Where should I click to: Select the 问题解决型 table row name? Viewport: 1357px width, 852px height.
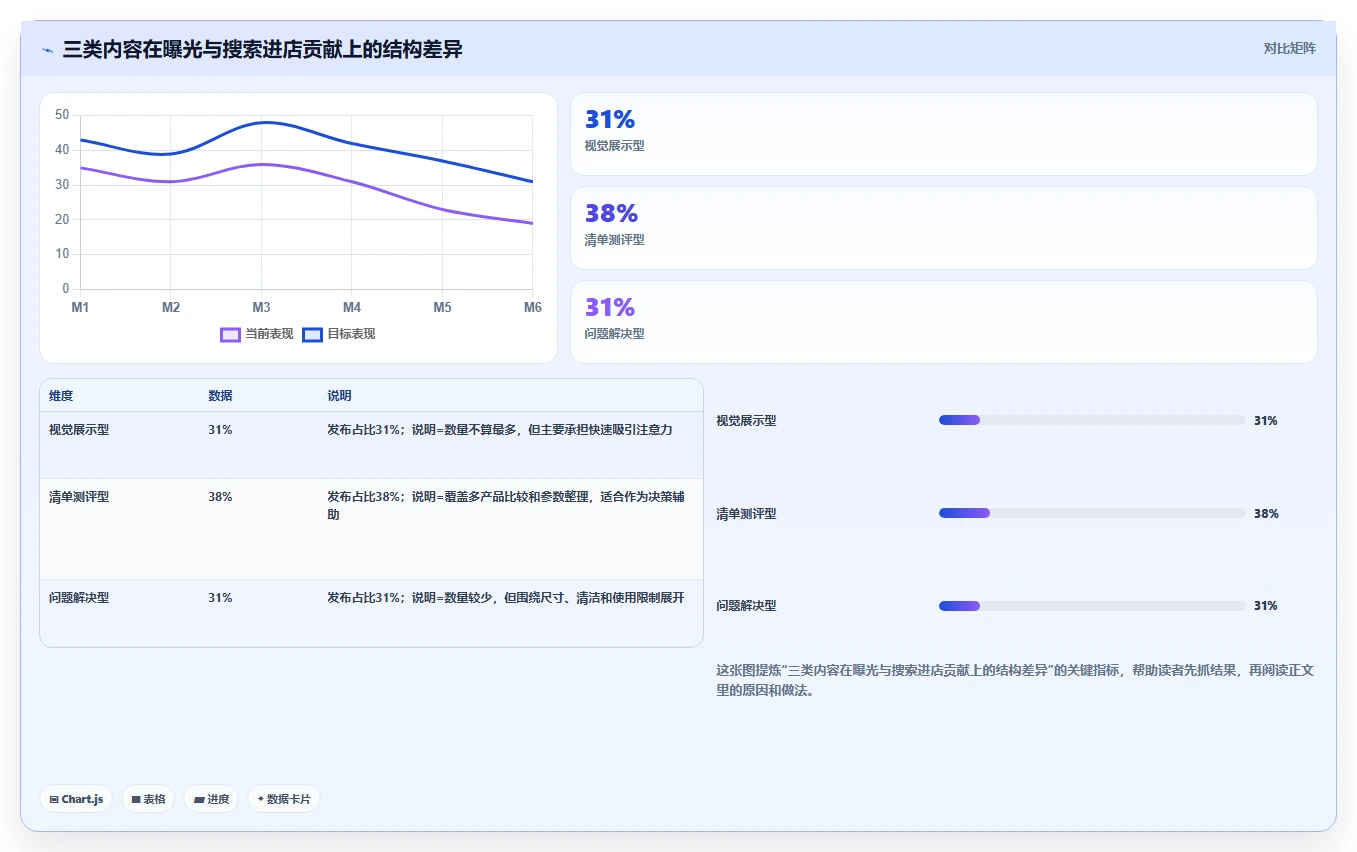point(79,598)
